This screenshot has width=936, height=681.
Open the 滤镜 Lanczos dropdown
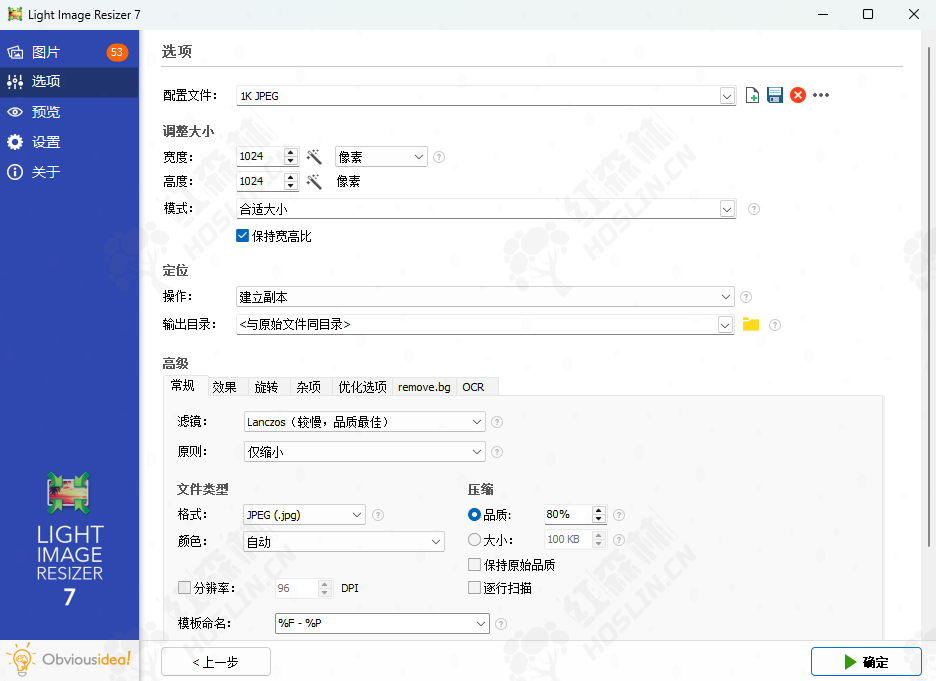click(x=365, y=421)
